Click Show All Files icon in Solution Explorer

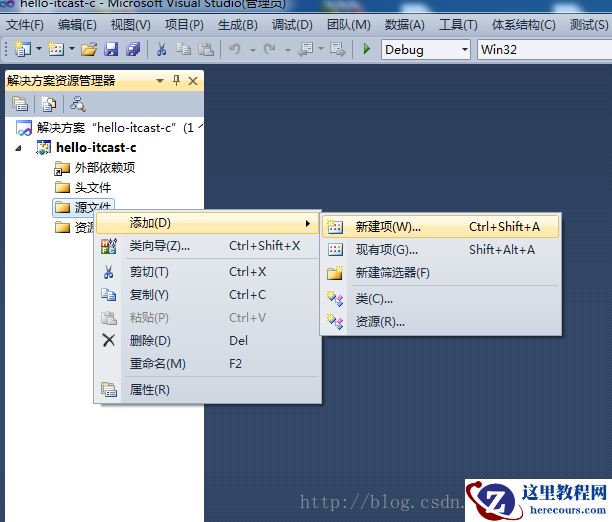[x=48, y=104]
